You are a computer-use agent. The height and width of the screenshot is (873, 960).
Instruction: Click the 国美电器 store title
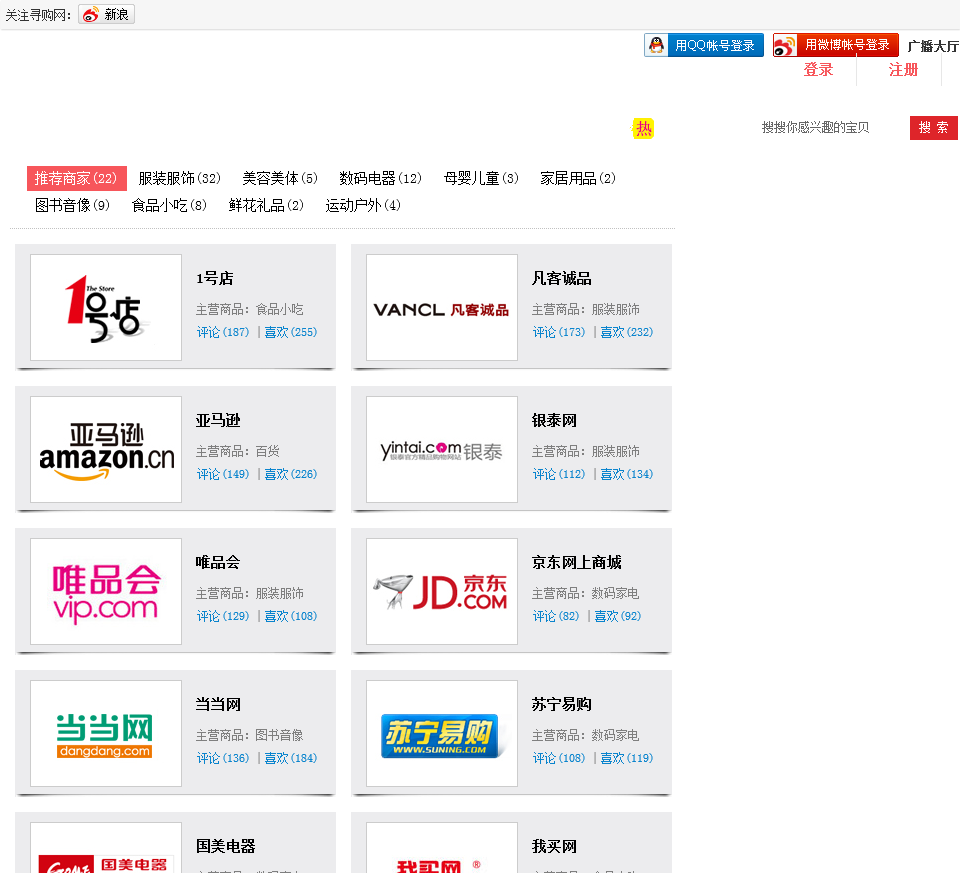tap(225, 847)
